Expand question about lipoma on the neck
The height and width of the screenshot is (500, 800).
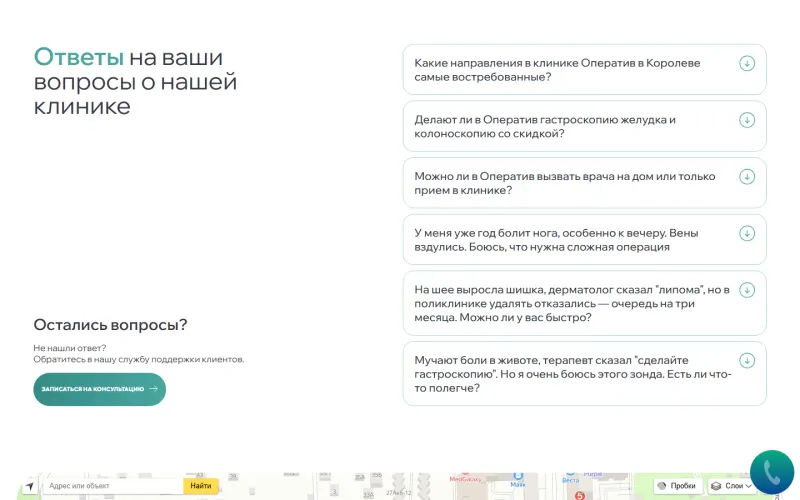pyautogui.click(x=584, y=303)
